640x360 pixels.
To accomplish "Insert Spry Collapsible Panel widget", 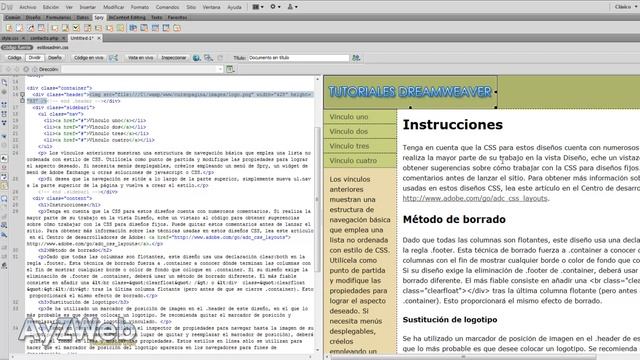I will tap(166, 28).
